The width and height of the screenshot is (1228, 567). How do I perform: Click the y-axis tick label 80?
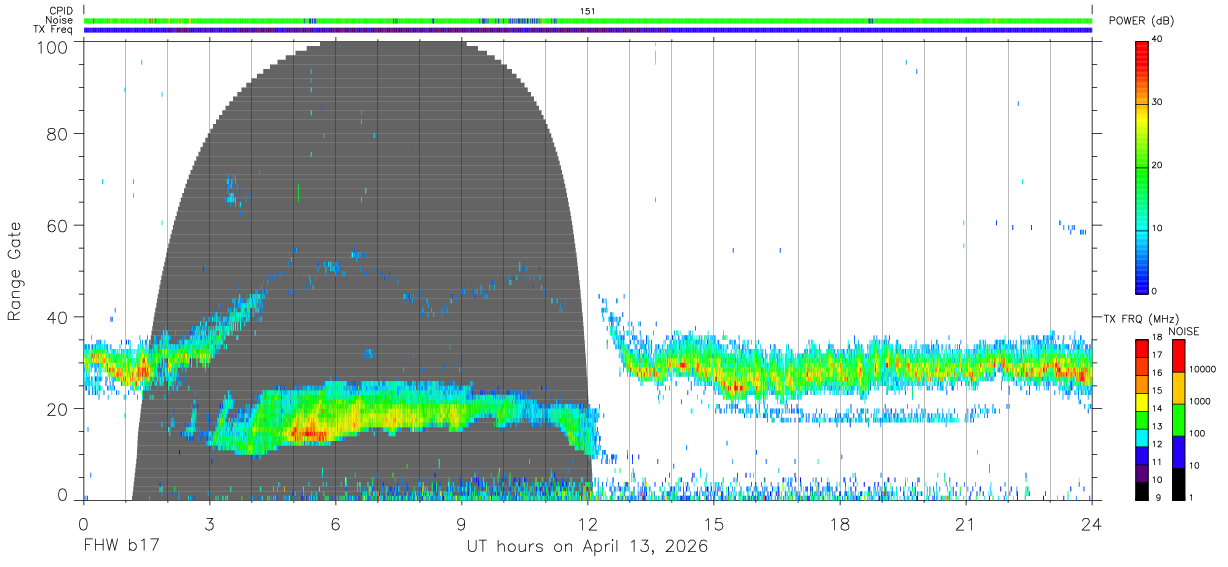(x=56, y=134)
